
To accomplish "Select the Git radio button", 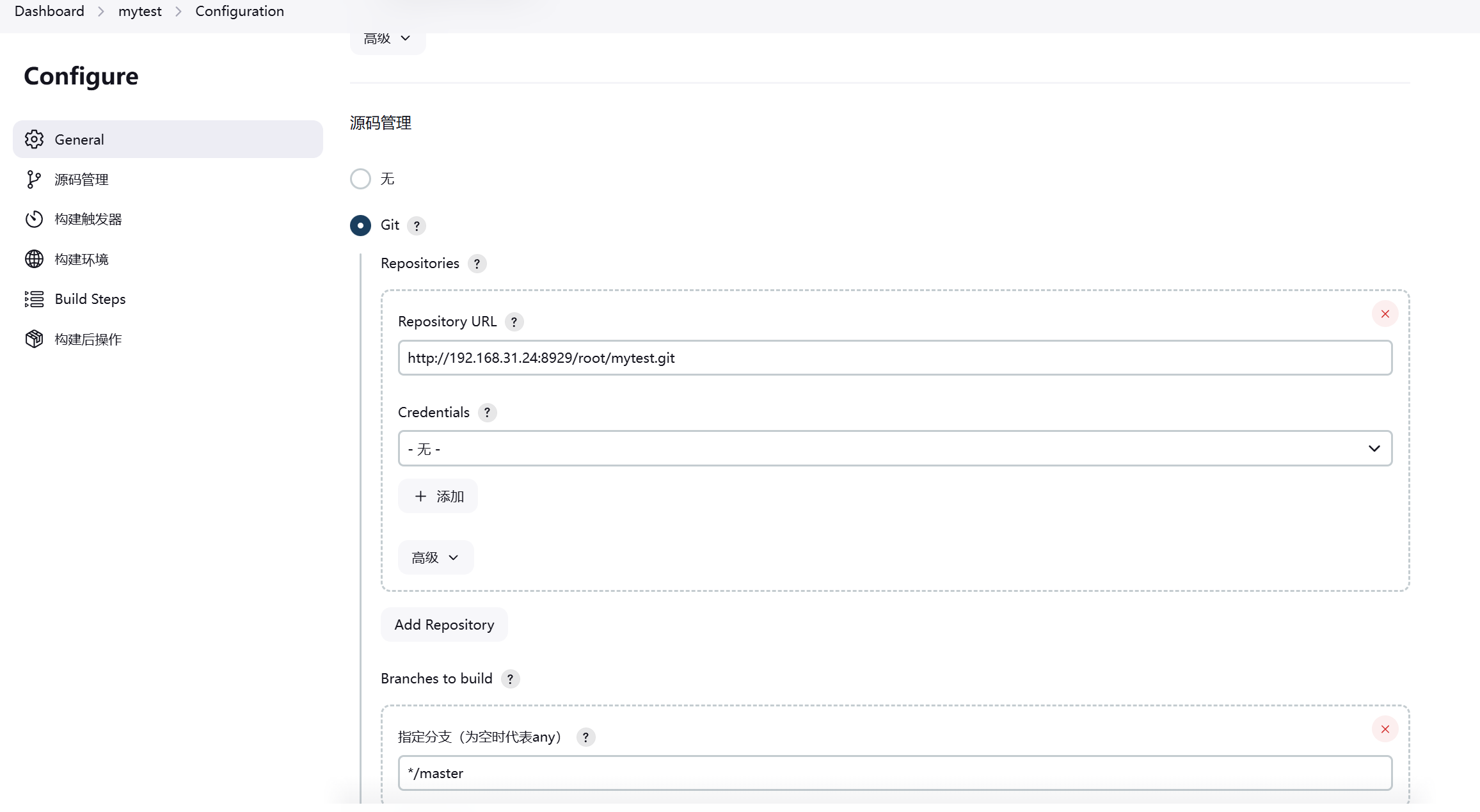I will pyautogui.click(x=360, y=225).
